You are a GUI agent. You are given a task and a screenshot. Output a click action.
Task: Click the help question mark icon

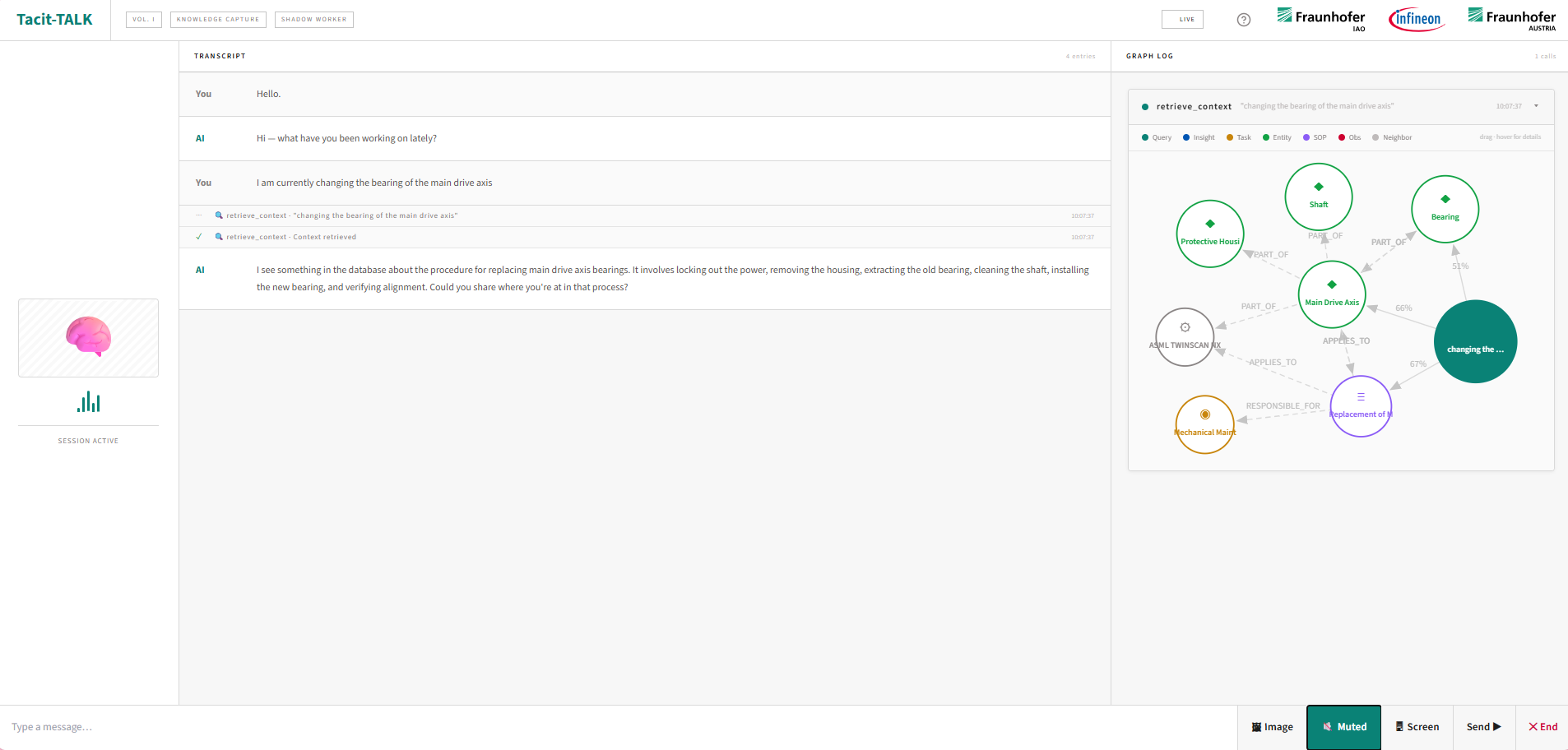1243,20
